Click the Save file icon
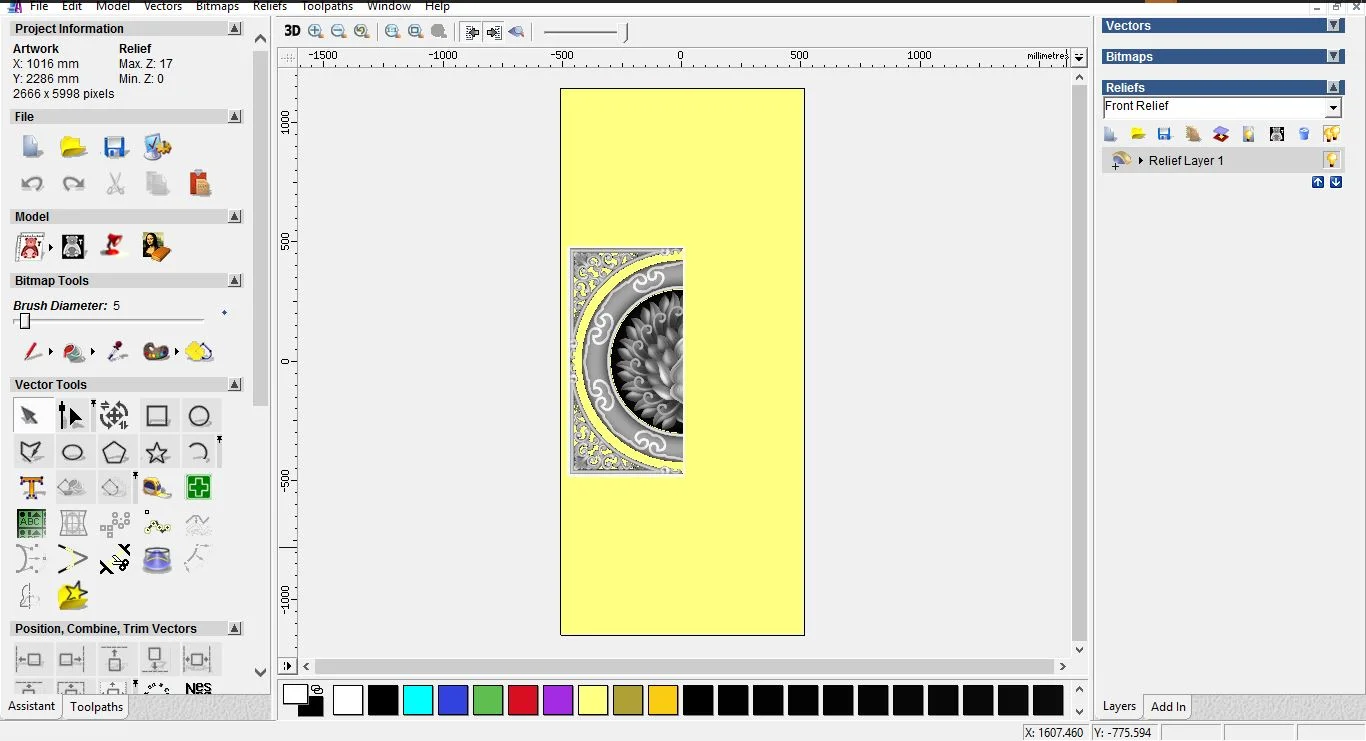The width and height of the screenshot is (1366, 741). click(x=115, y=148)
